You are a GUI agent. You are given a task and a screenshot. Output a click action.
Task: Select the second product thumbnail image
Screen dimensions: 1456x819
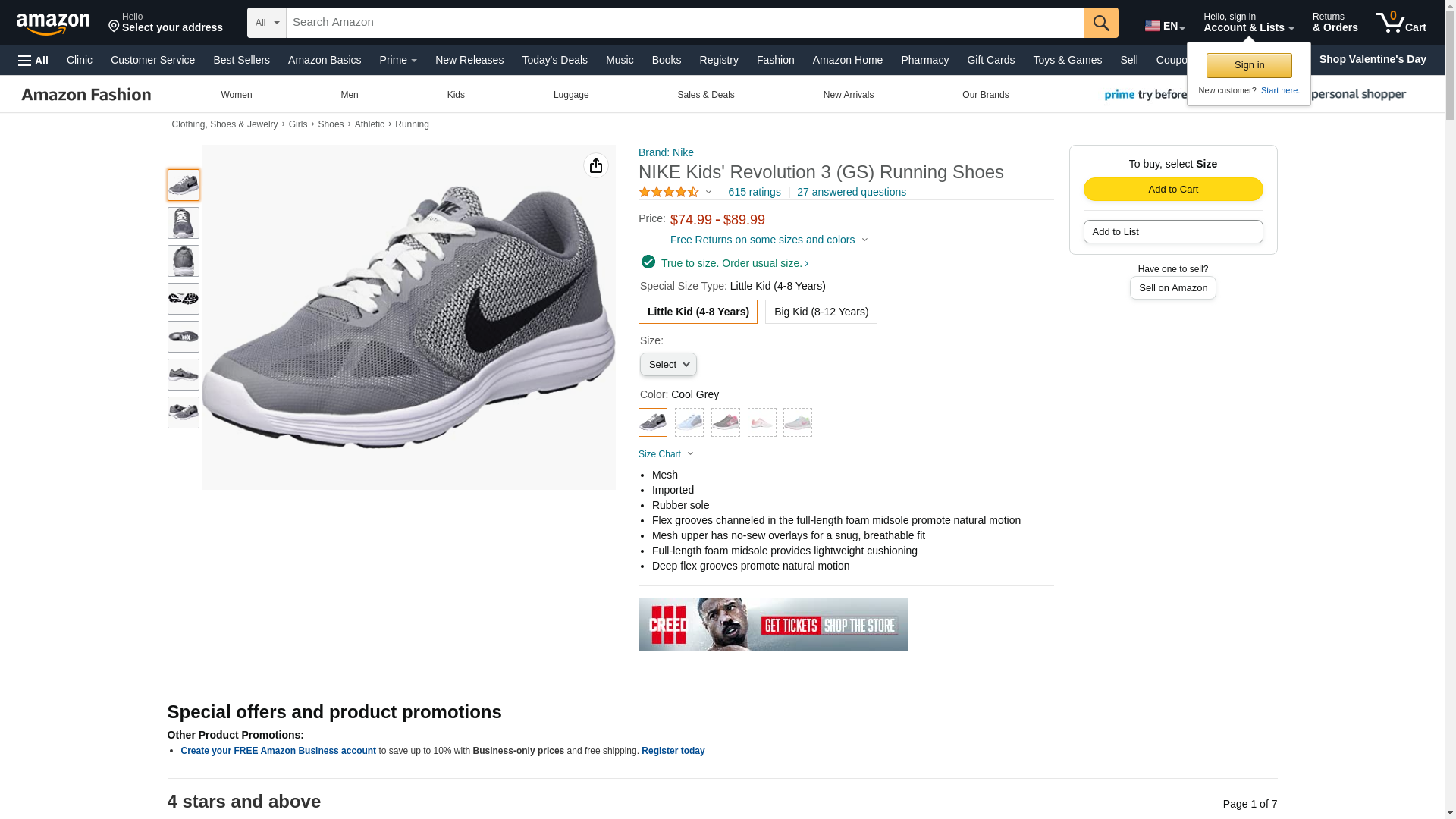184,223
